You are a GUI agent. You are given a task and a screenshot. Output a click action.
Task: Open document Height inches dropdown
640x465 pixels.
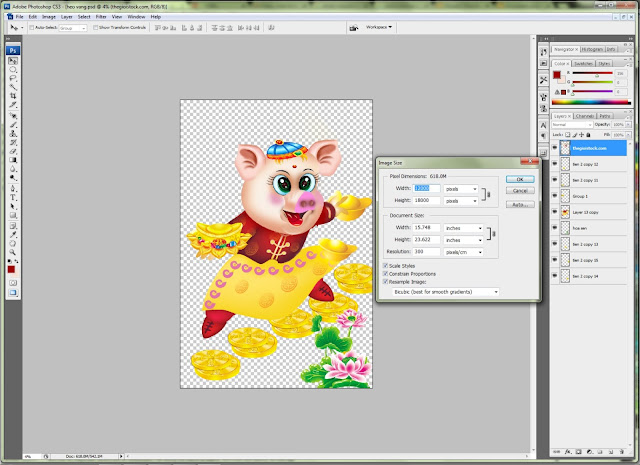(x=463, y=240)
